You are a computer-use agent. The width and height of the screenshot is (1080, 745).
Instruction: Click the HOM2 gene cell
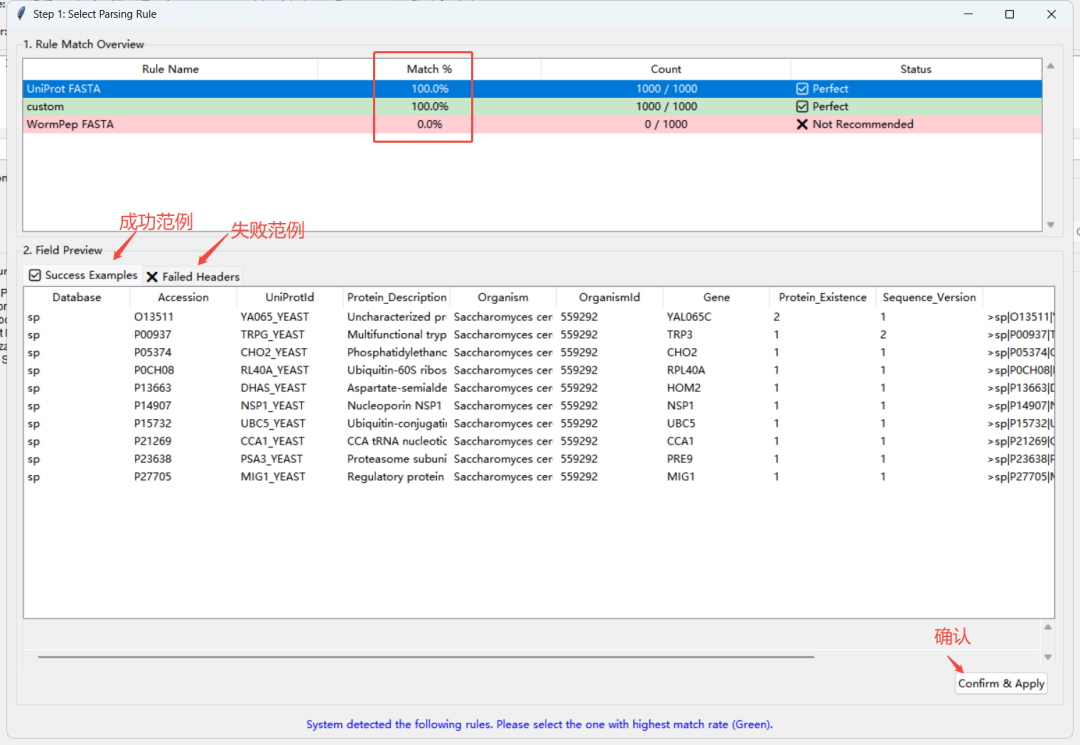[683, 388]
